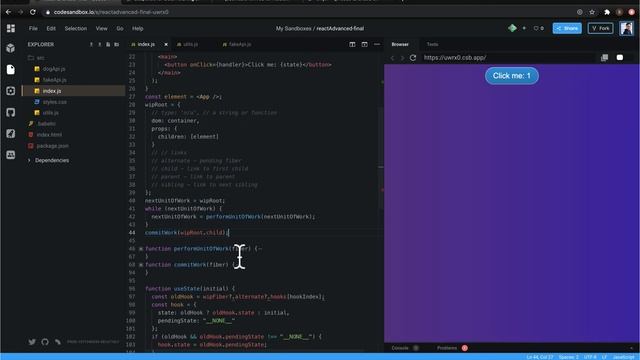Viewport: 640px width, 360px height.
Task: Open the Console panel
Action: pyautogui.click(x=400, y=348)
